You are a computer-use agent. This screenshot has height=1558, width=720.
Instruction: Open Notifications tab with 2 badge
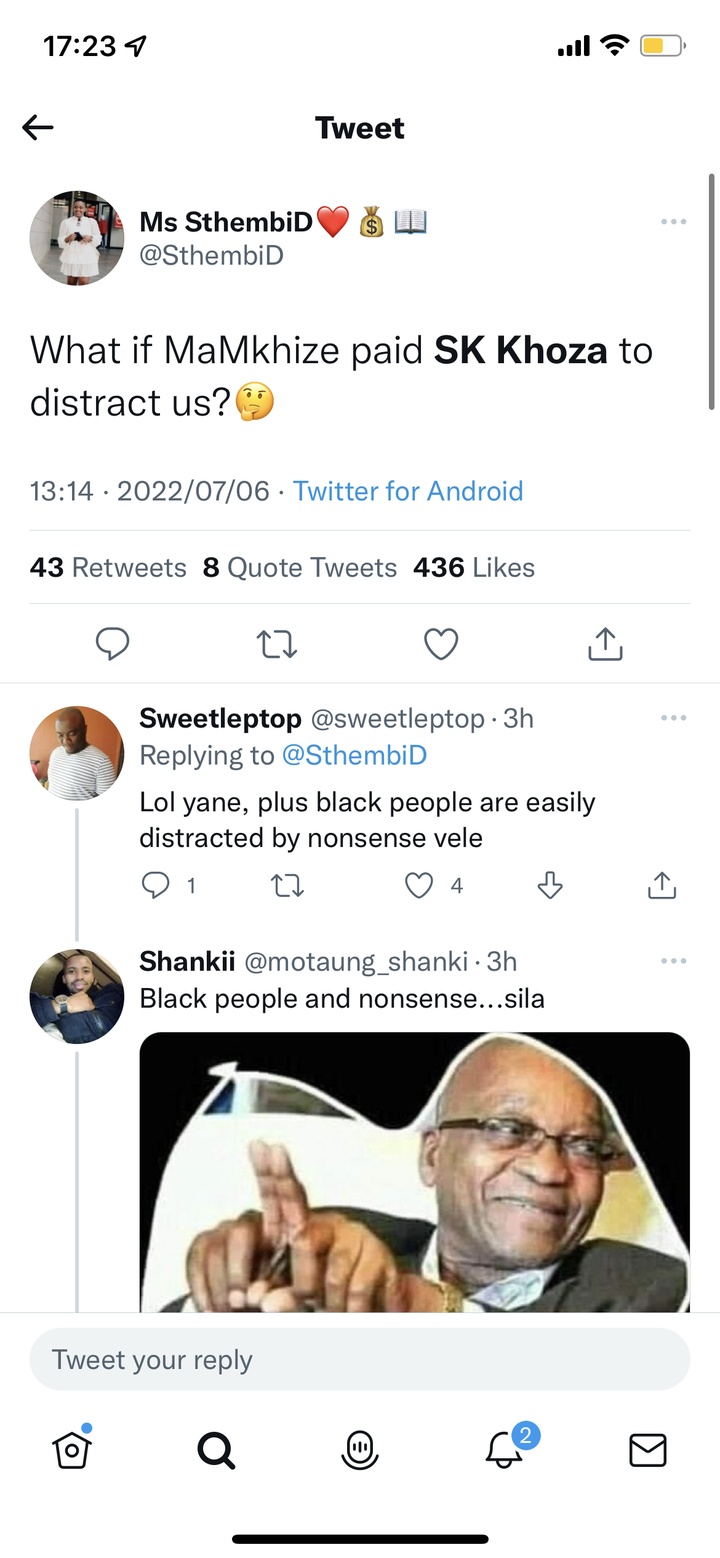click(x=505, y=1448)
